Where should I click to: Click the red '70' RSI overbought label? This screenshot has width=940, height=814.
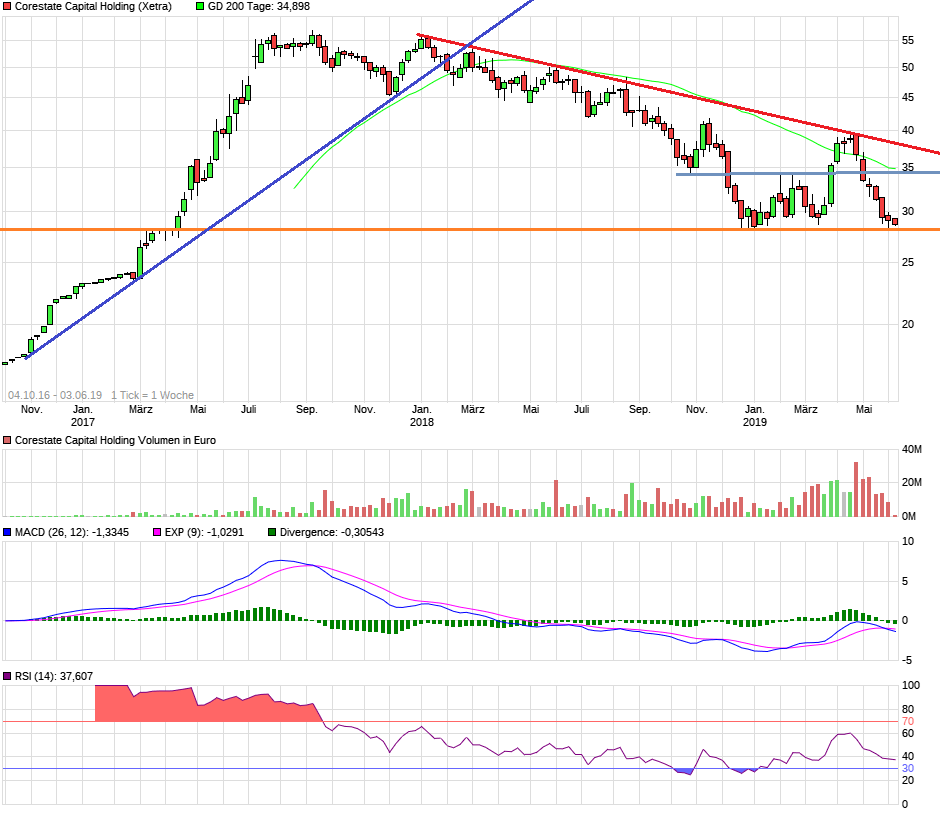point(908,721)
